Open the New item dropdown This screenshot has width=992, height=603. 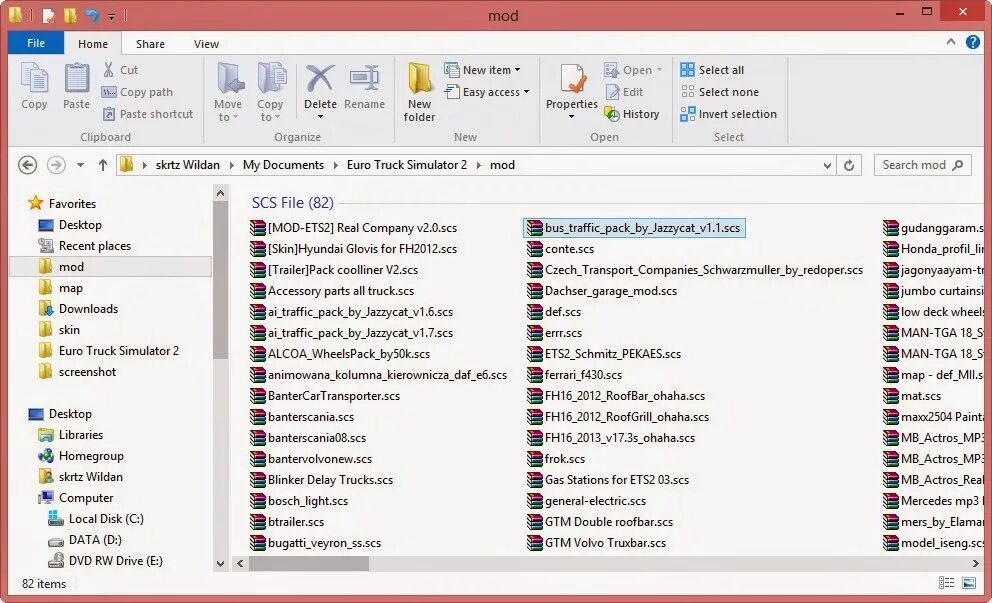point(483,70)
